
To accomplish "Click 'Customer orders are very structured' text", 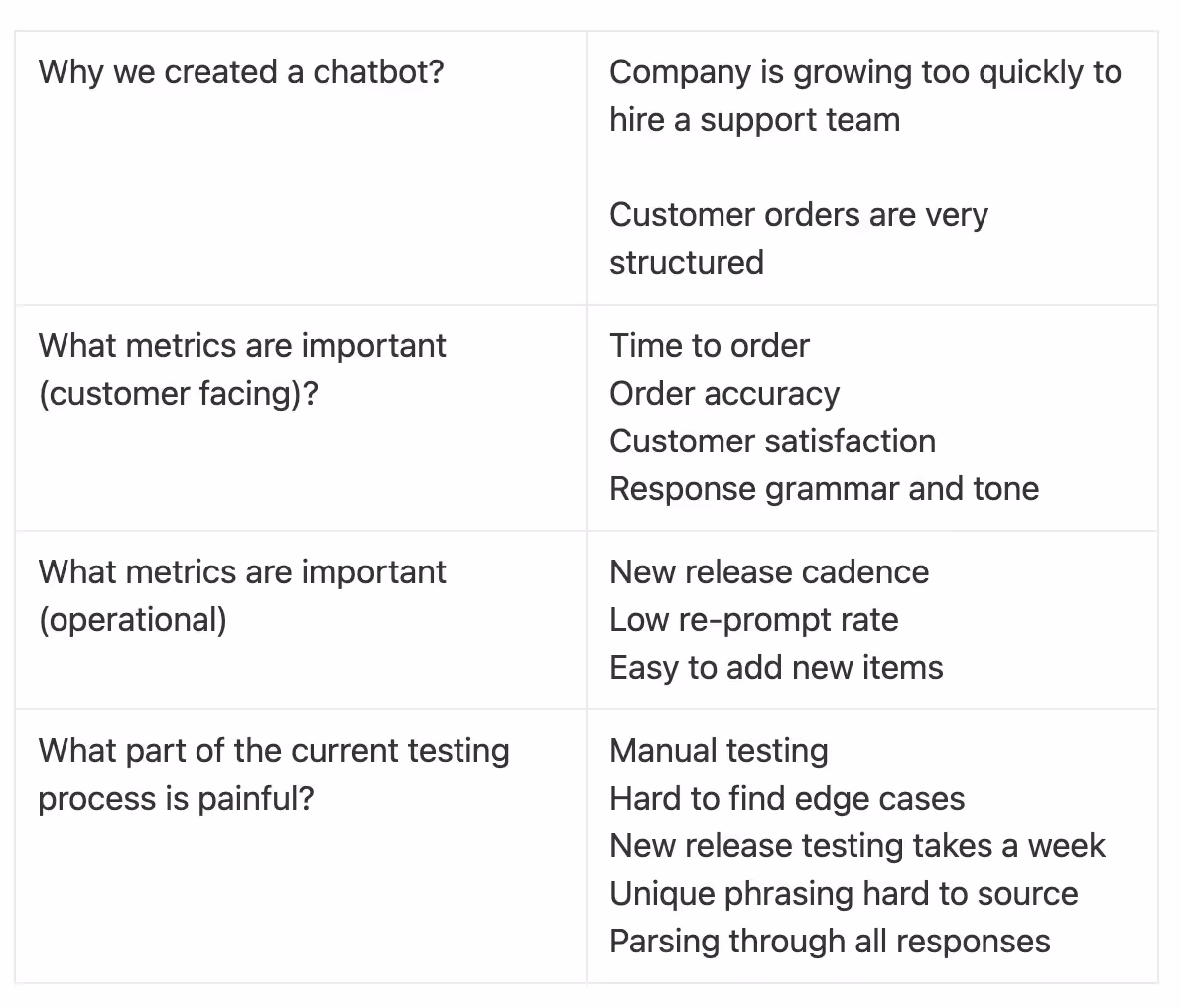I will (798, 239).
